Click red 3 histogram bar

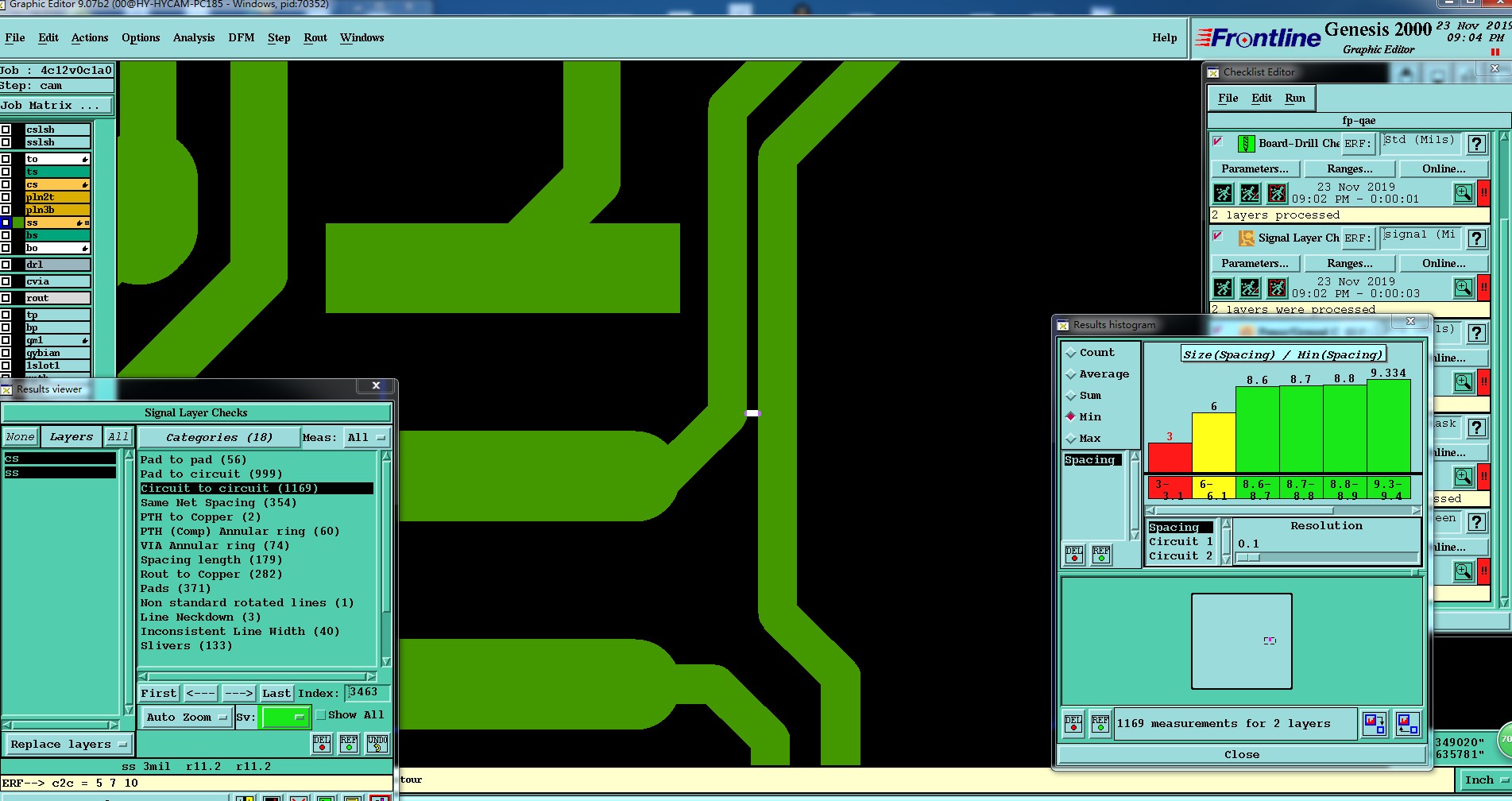point(1170,457)
